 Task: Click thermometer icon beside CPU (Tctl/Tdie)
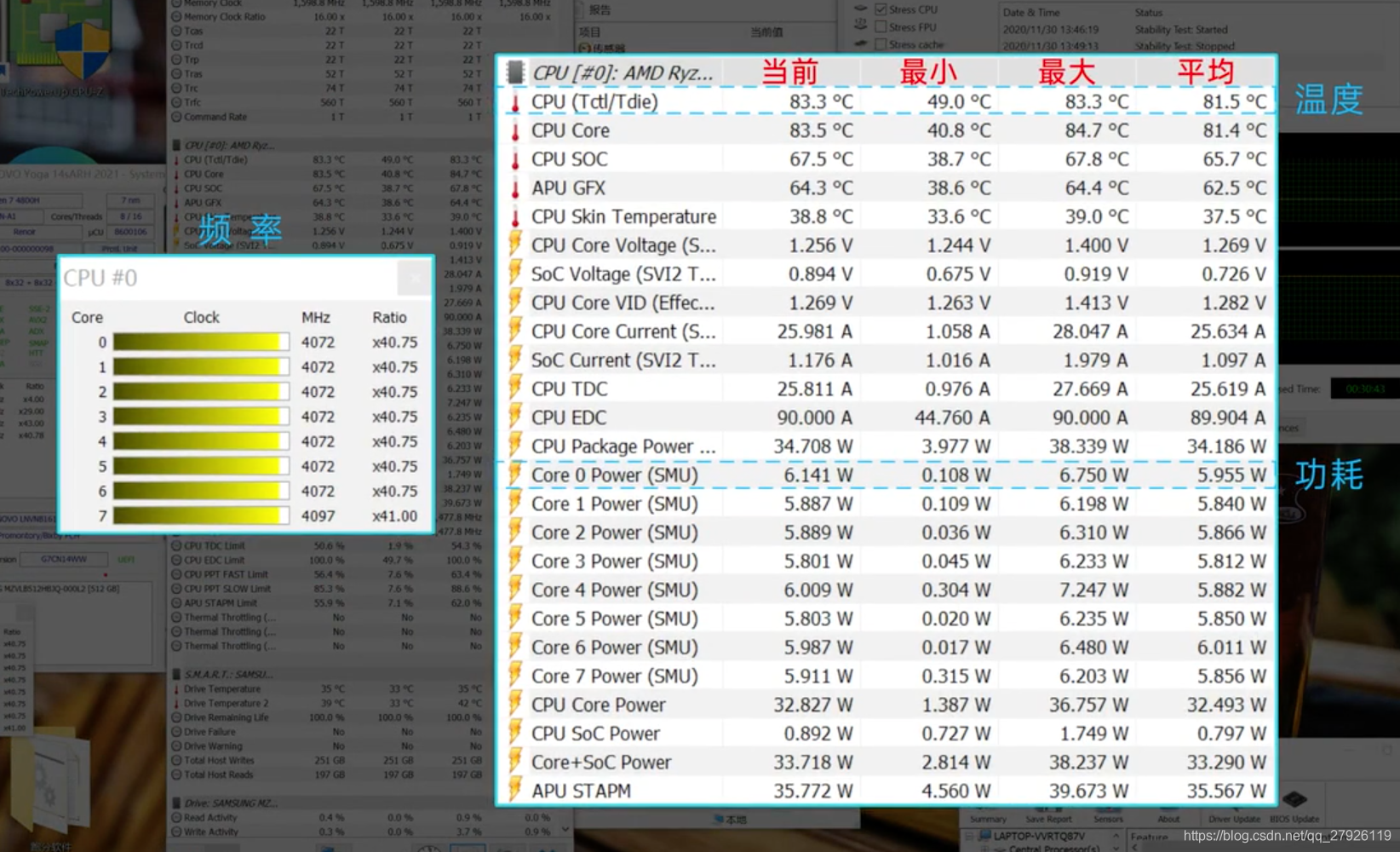pos(515,102)
